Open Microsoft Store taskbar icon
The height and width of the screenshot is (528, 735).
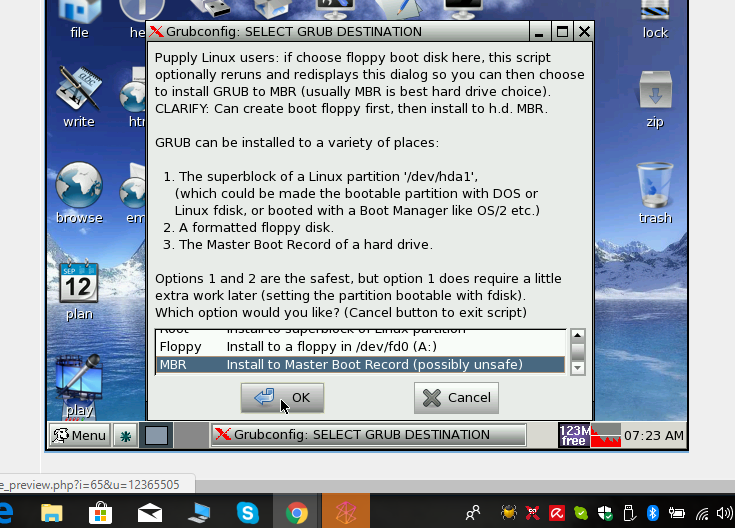coord(101,513)
